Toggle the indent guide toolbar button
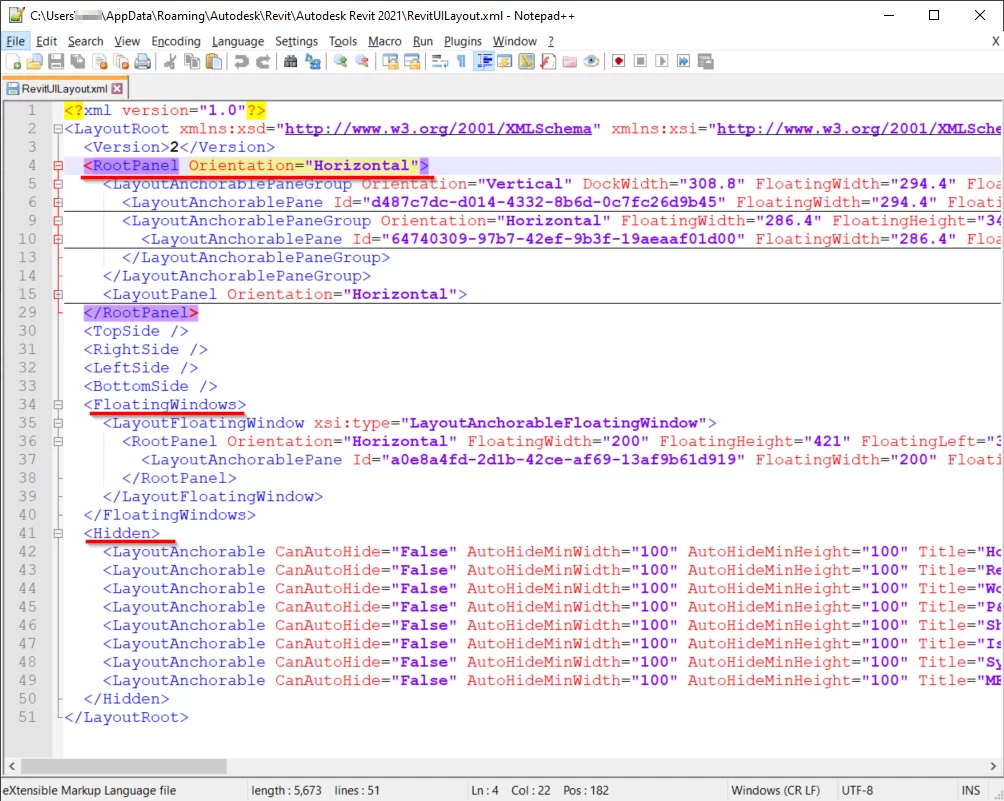Screen dimensions: 1004x801 484,62
